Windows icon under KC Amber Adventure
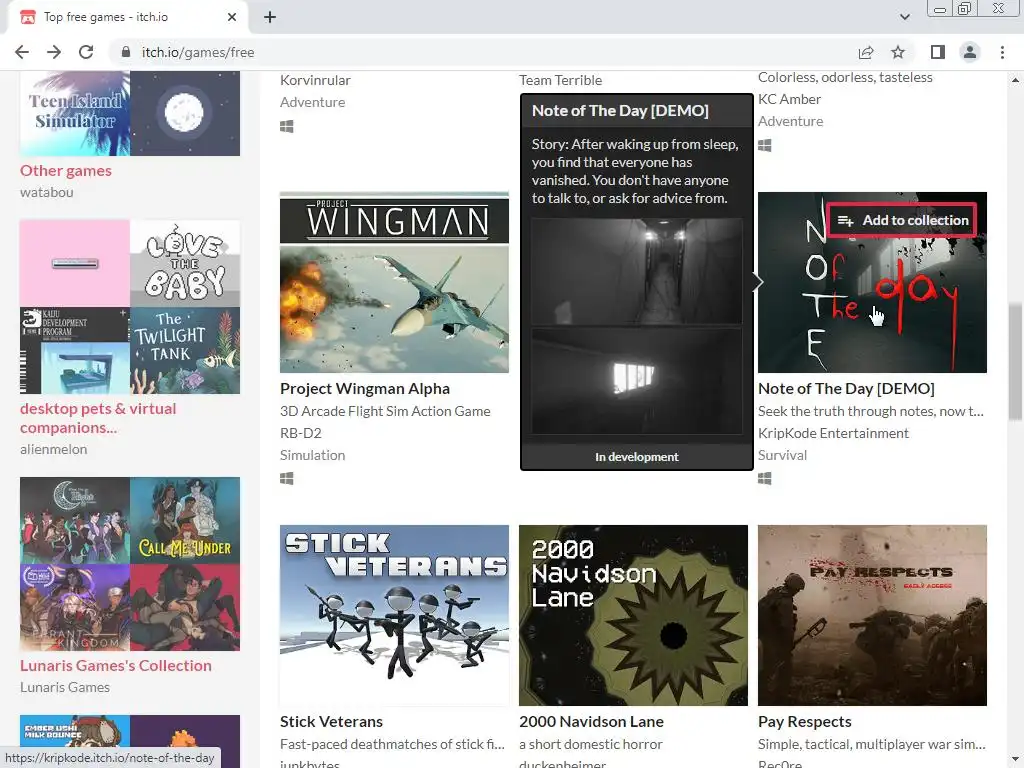Image resolution: width=1024 pixels, height=768 pixels. [765, 145]
